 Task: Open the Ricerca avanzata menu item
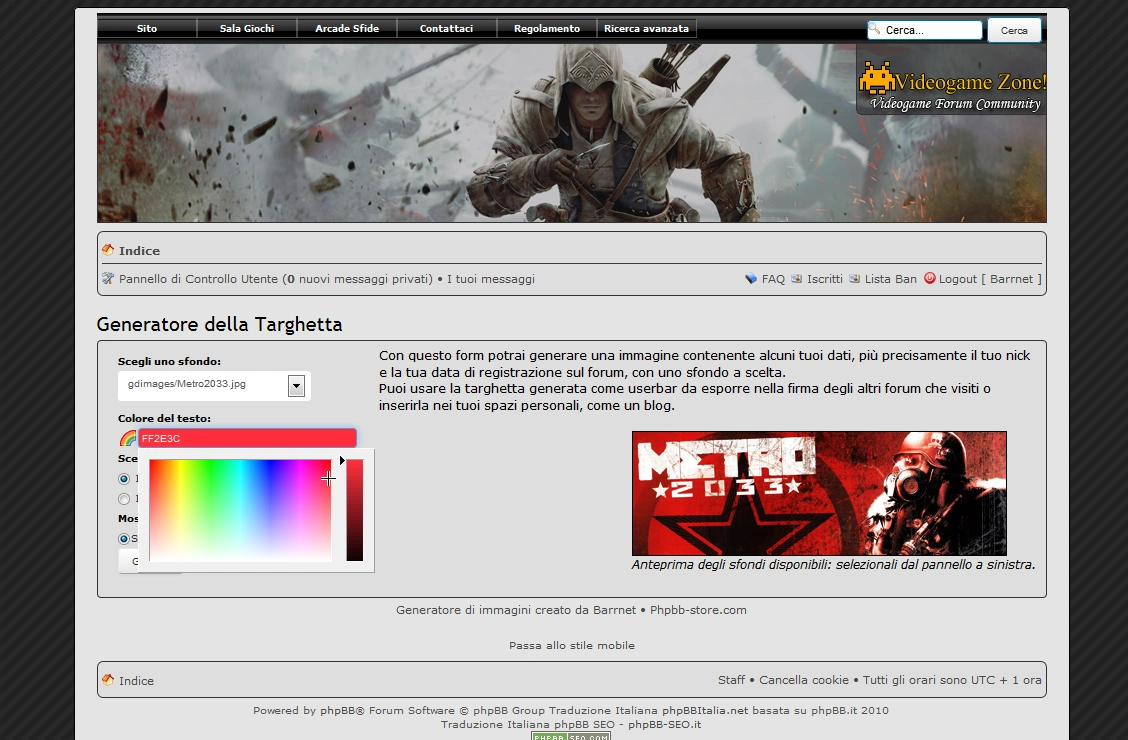(x=646, y=29)
